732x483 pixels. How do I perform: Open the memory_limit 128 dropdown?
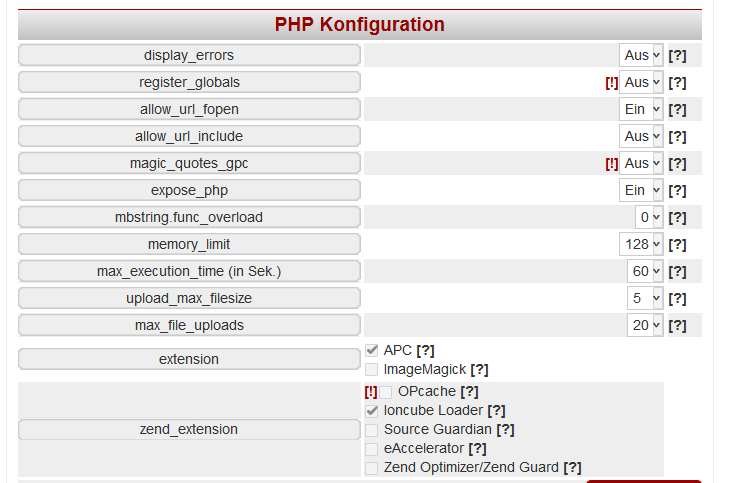(x=641, y=245)
